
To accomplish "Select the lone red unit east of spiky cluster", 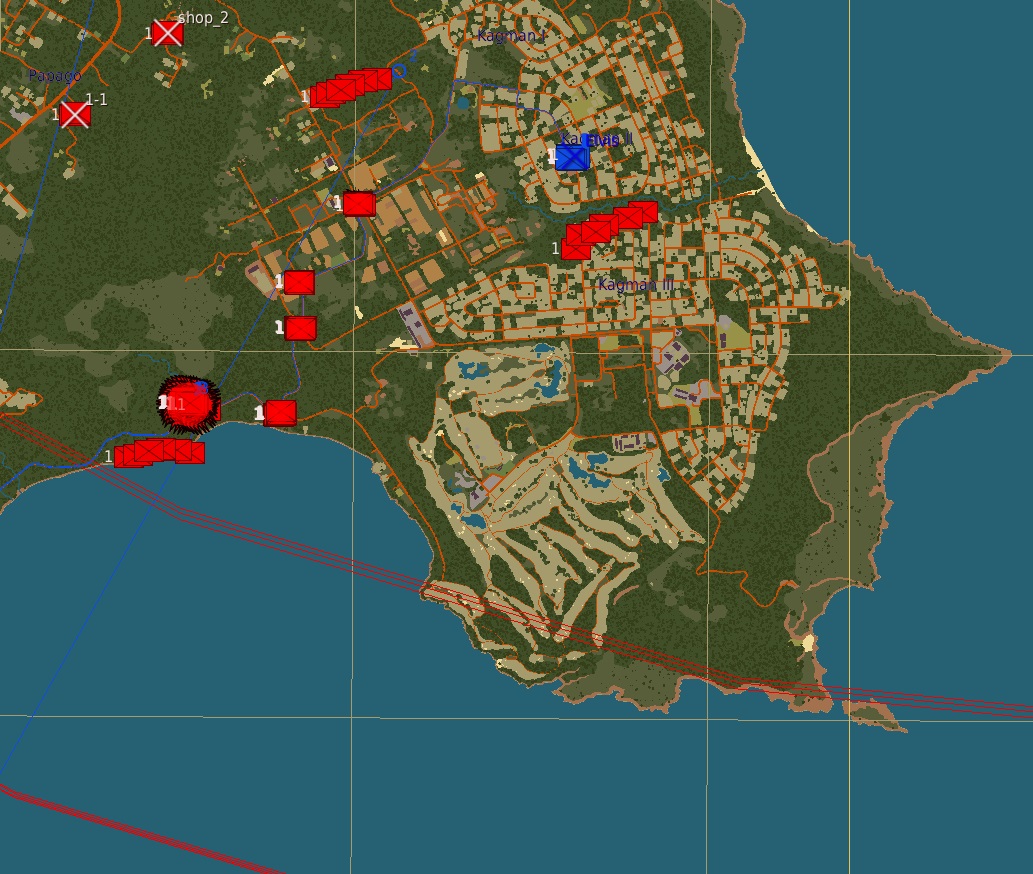I will [x=281, y=412].
